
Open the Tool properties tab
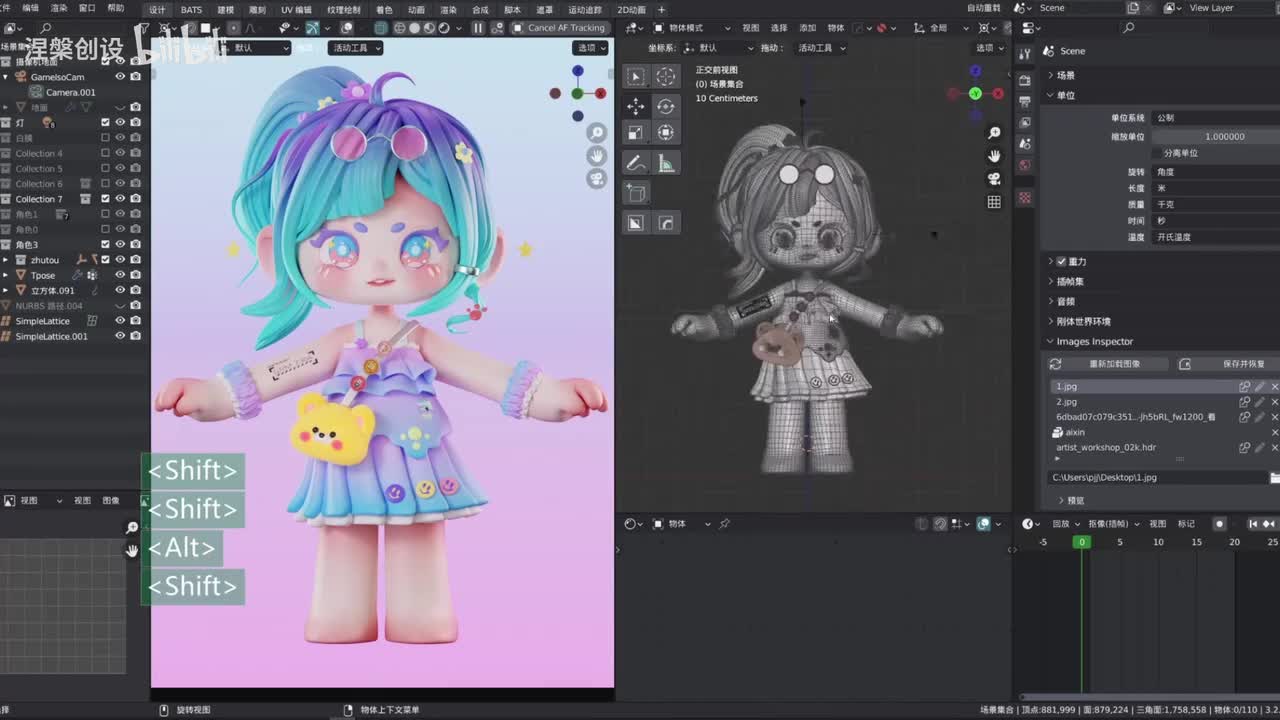[1025, 53]
